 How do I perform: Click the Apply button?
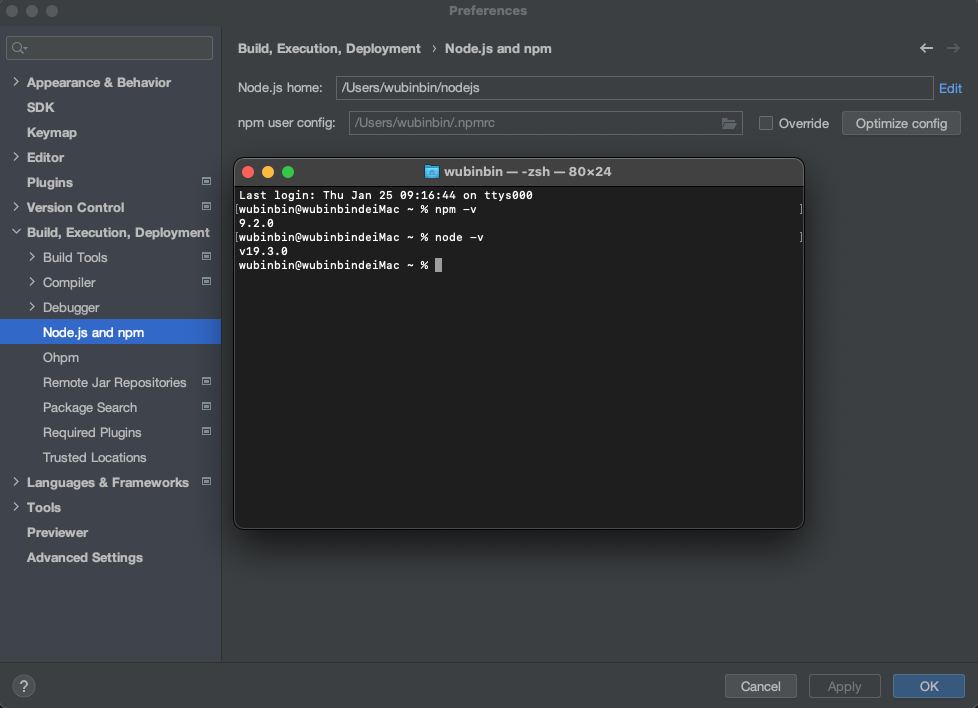pos(845,686)
